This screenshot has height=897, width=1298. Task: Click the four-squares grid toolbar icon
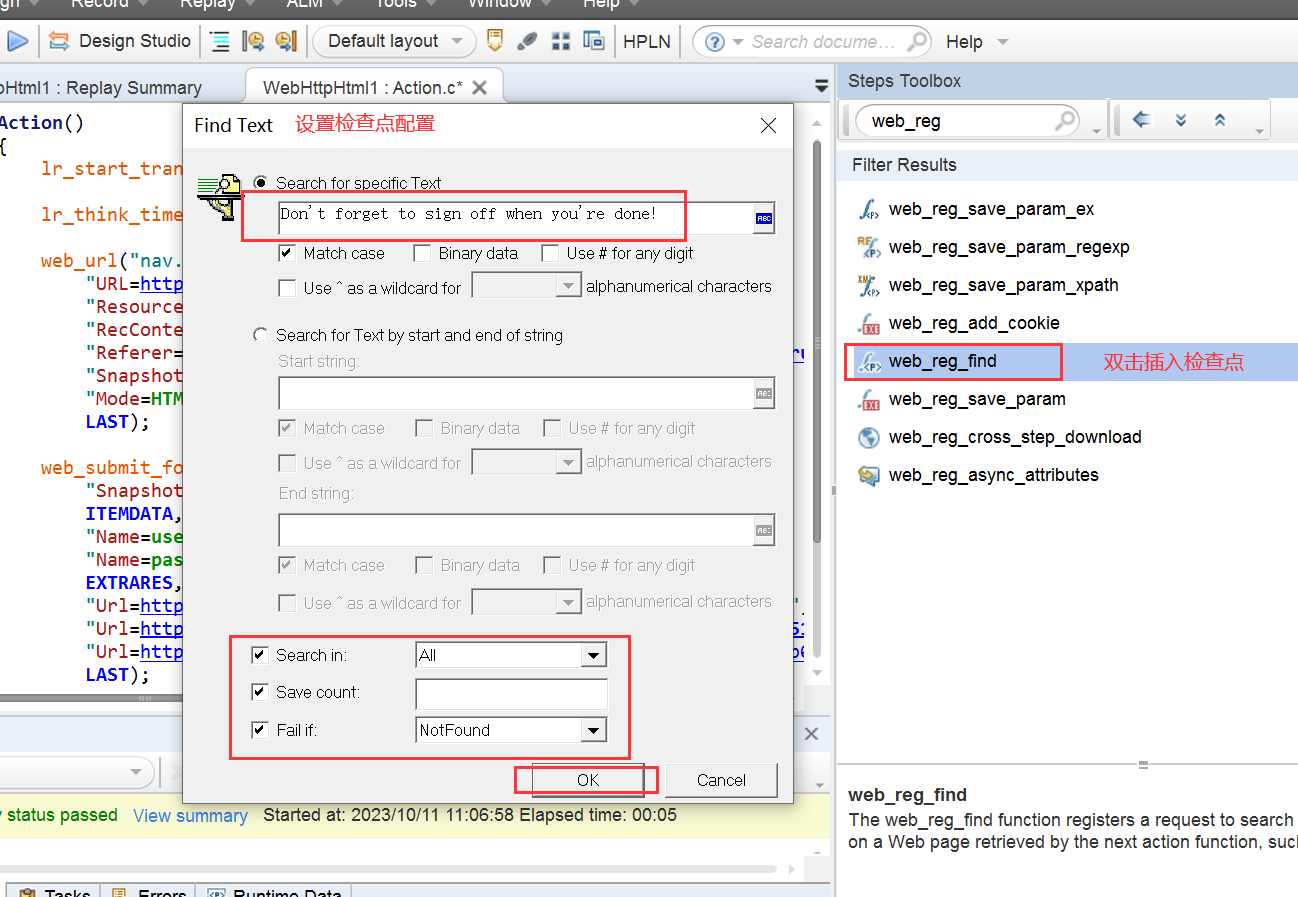[561, 41]
